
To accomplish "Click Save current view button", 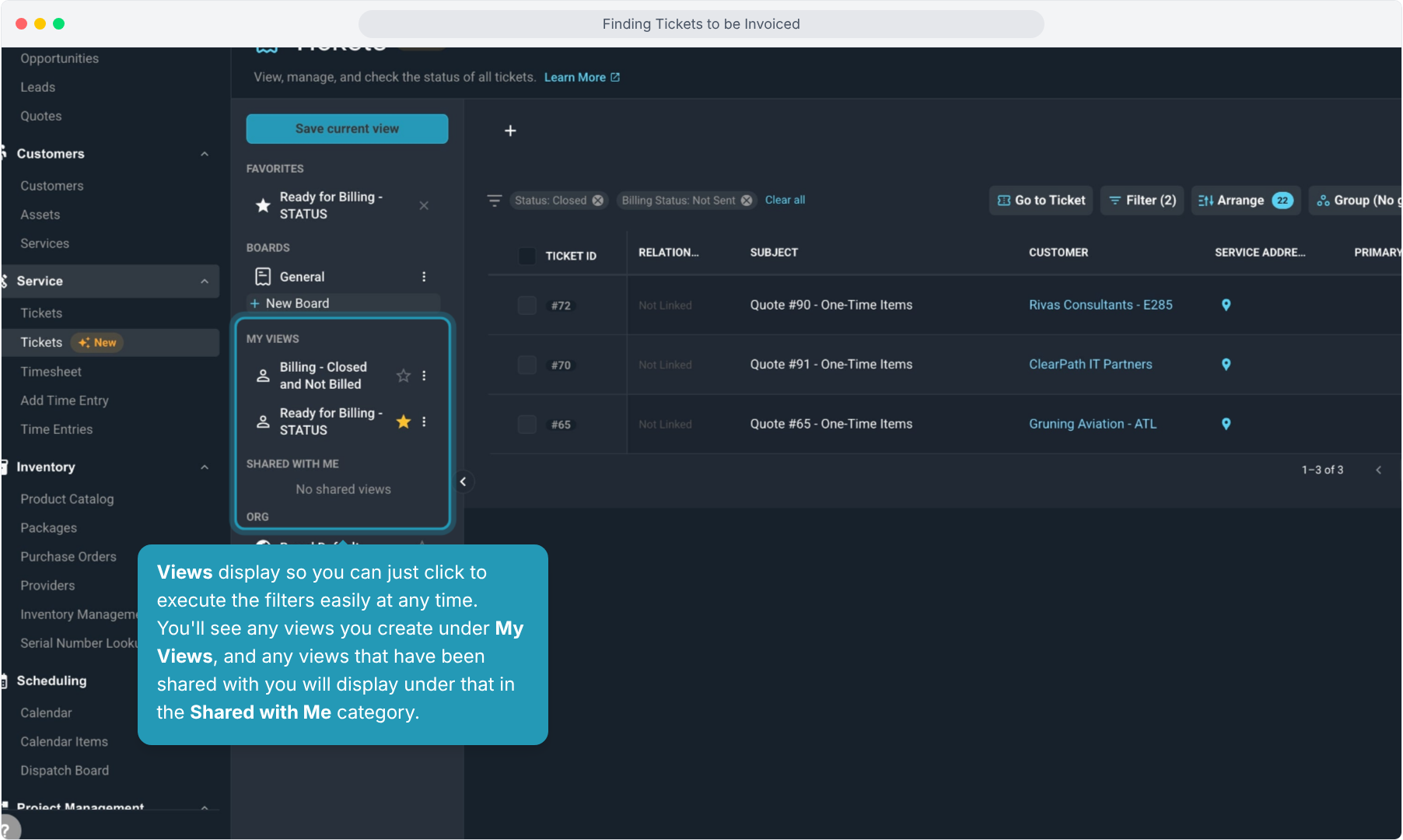I will click(347, 129).
